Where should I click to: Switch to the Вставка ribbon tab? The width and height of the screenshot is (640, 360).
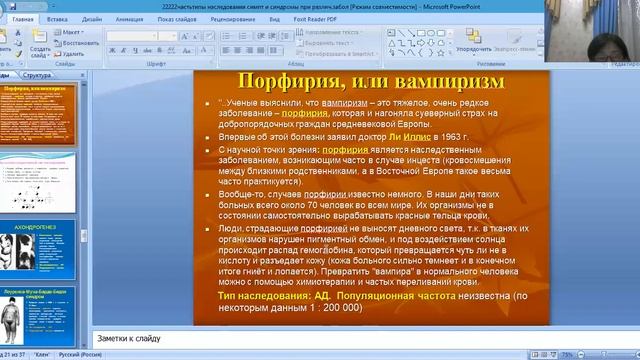click(x=57, y=19)
